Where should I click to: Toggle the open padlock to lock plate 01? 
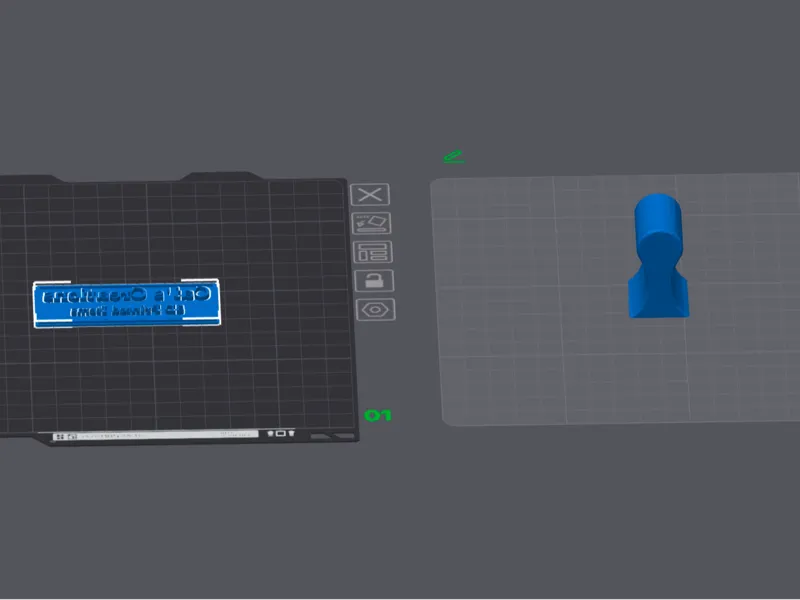click(374, 281)
